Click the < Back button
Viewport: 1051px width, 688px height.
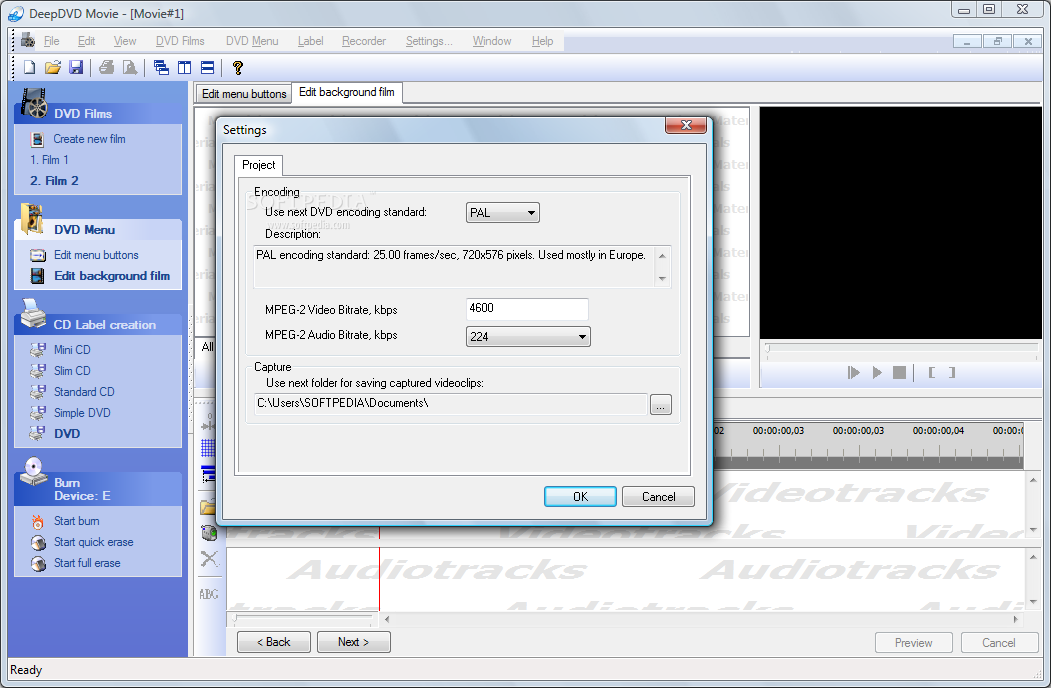click(273, 642)
